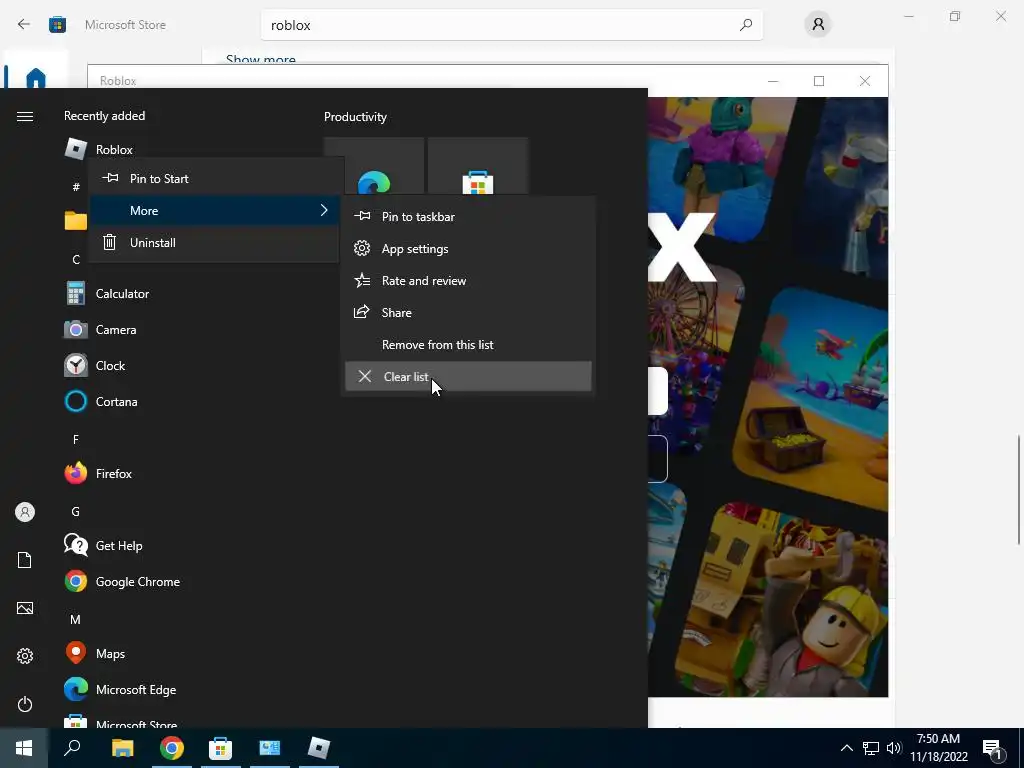The width and height of the screenshot is (1024, 768).
Task: Click the letter M group header
Action: pos(76,619)
